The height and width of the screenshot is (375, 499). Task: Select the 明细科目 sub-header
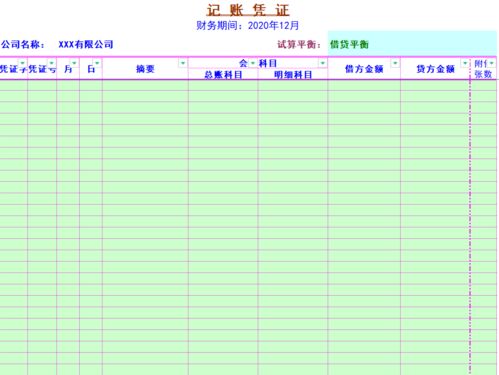tap(293, 75)
